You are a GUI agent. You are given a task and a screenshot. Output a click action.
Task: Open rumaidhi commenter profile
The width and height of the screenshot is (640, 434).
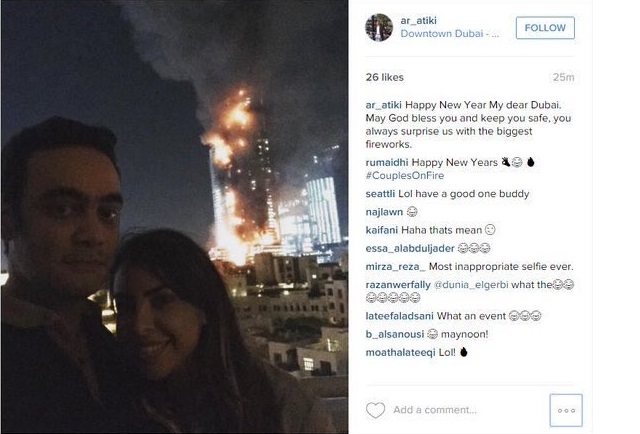pyautogui.click(x=387, y=162)
